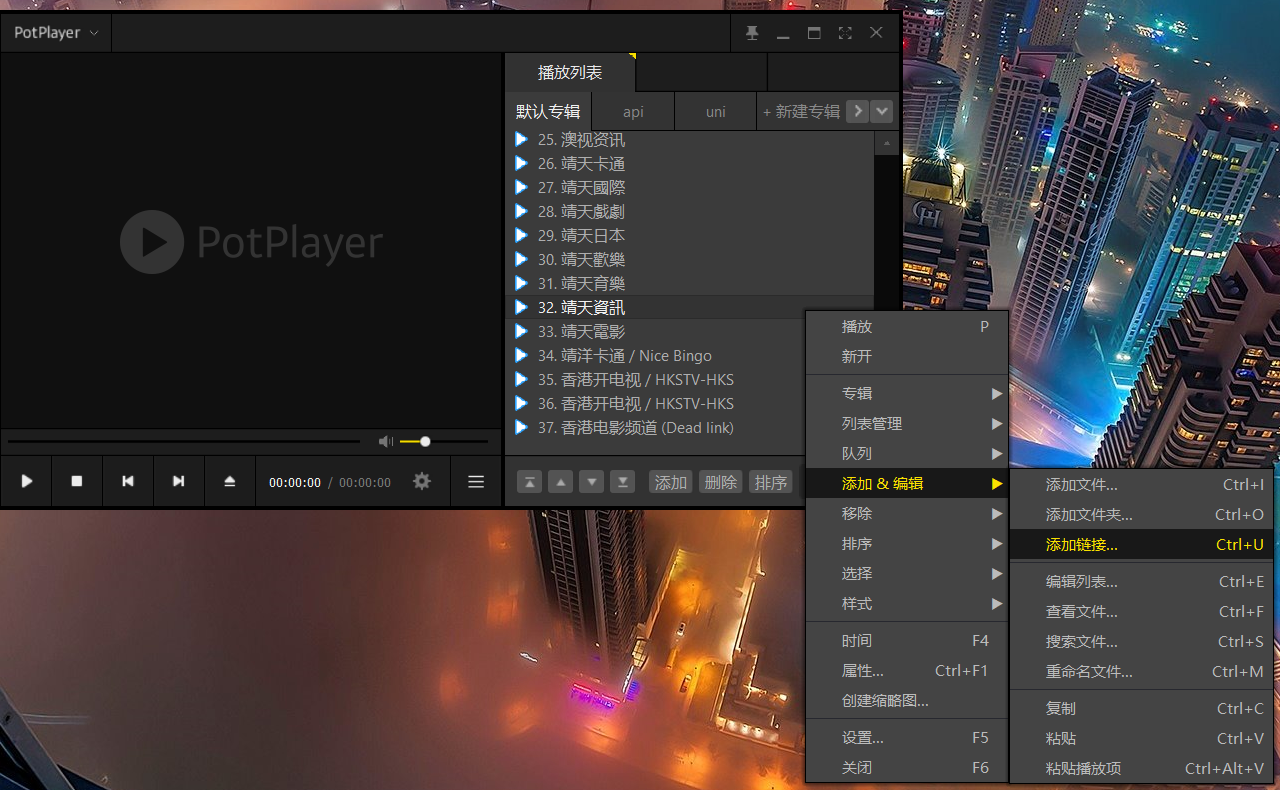Screen dimensions: 1280x790
Task: Switch to the api album tab
Action: coord(633,112)
